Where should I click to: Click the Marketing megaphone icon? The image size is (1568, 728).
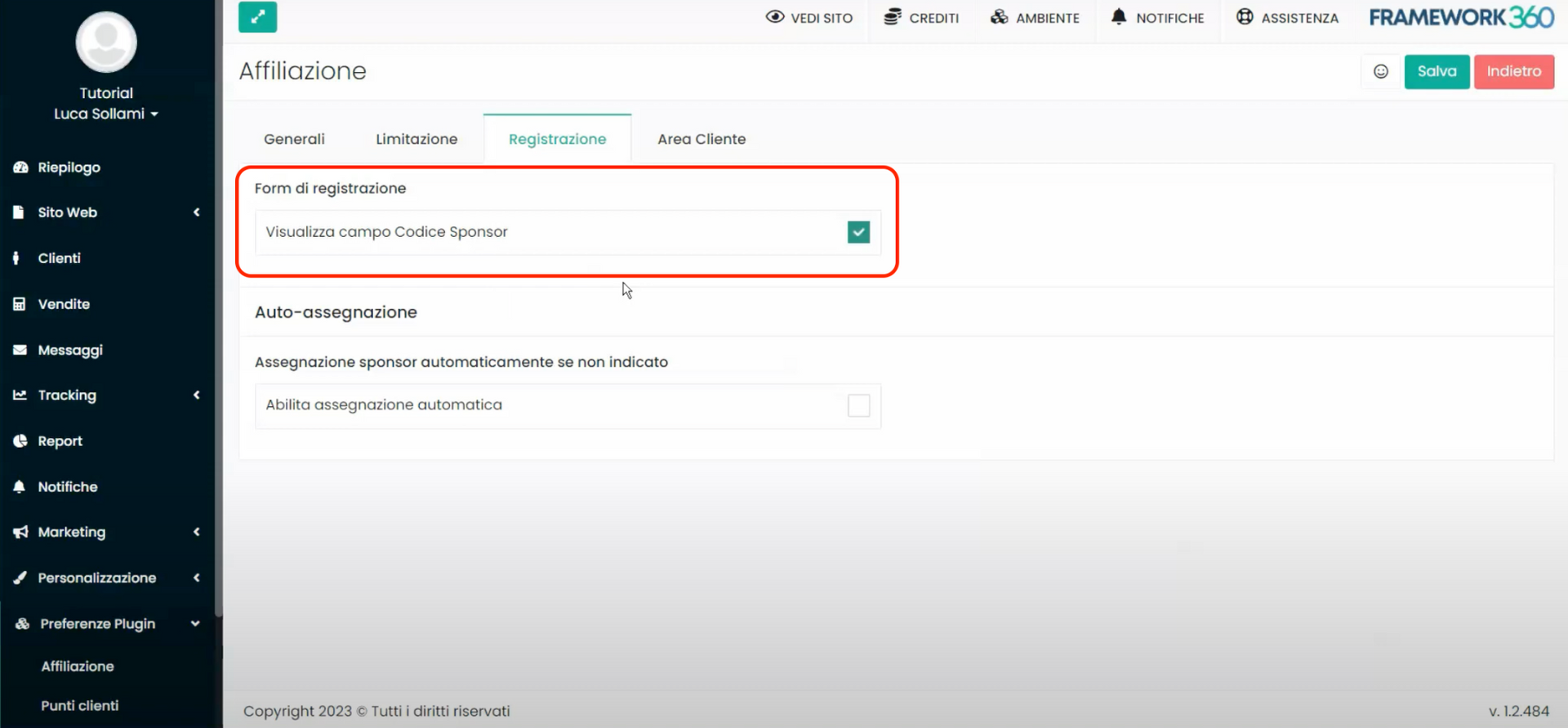pos(20,533)
